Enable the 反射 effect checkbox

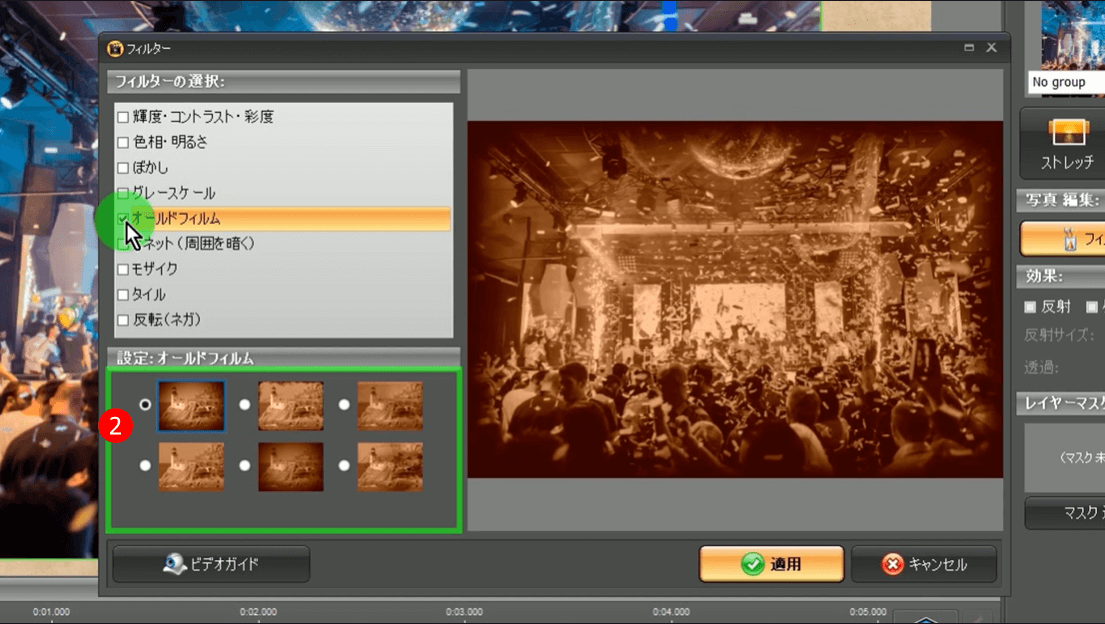[1030, 307]
